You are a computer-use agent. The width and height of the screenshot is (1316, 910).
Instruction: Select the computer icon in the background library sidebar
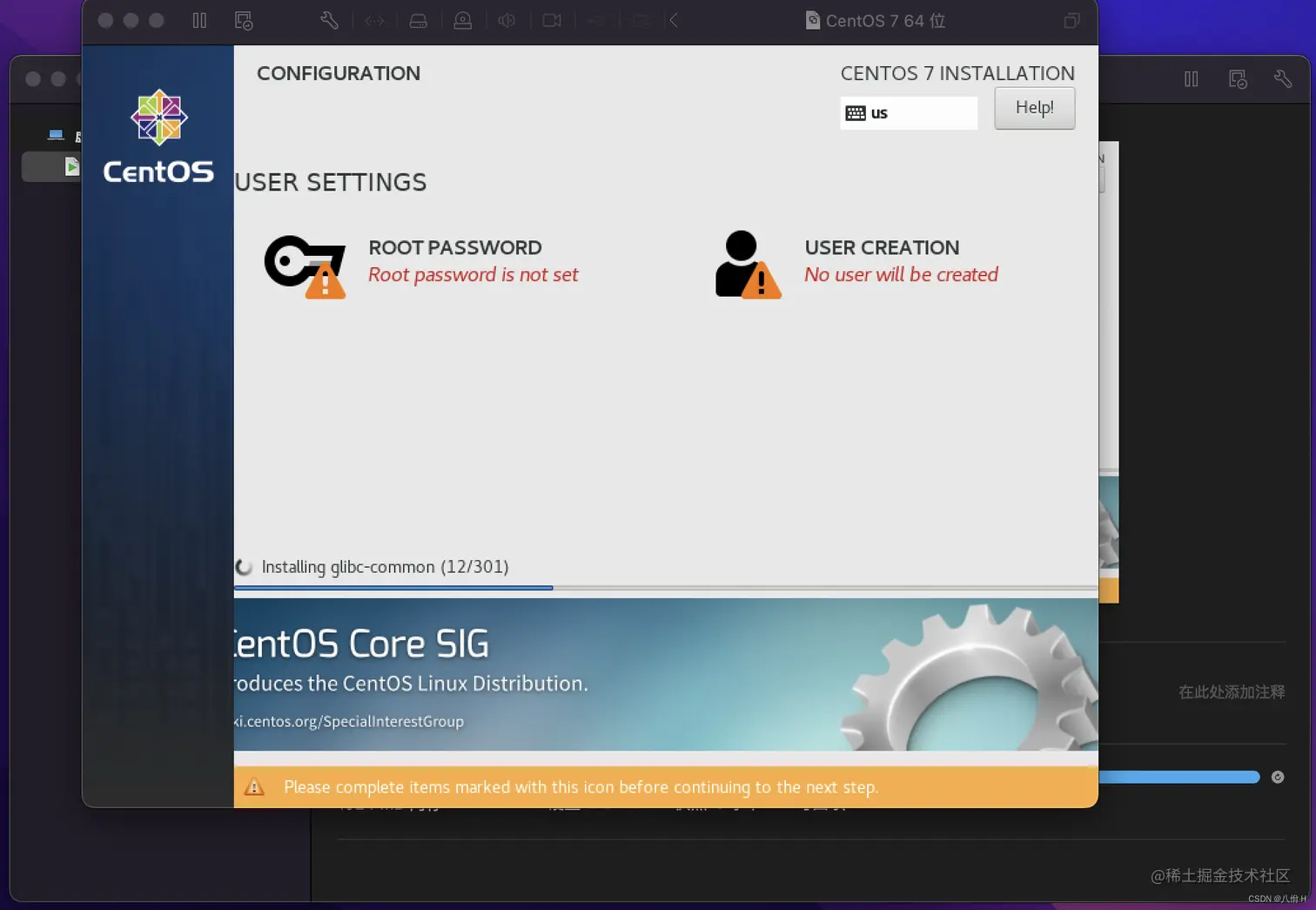[x=56, y=135]
